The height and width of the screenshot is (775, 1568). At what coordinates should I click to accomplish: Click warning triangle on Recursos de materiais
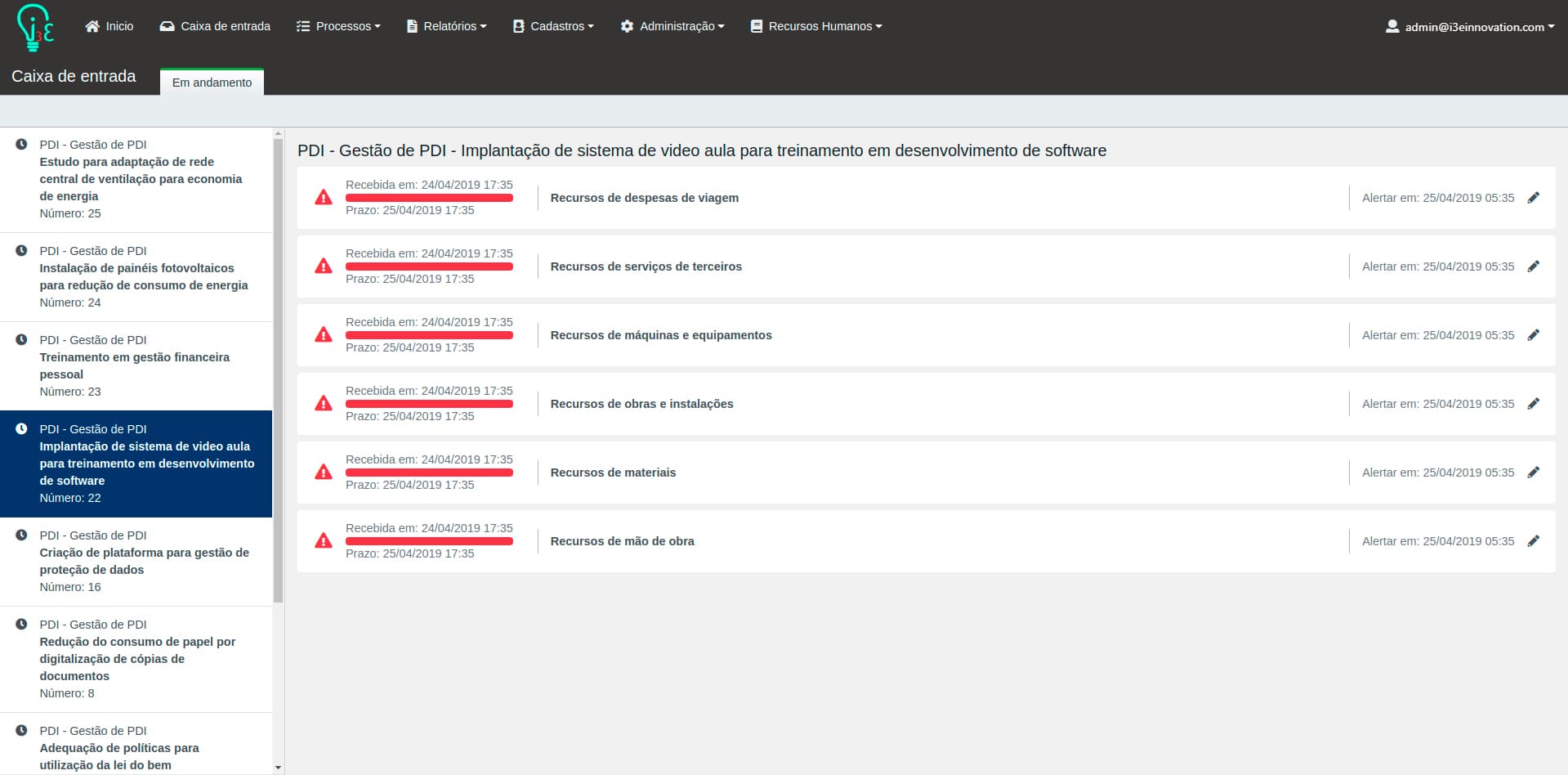[324, 473]
